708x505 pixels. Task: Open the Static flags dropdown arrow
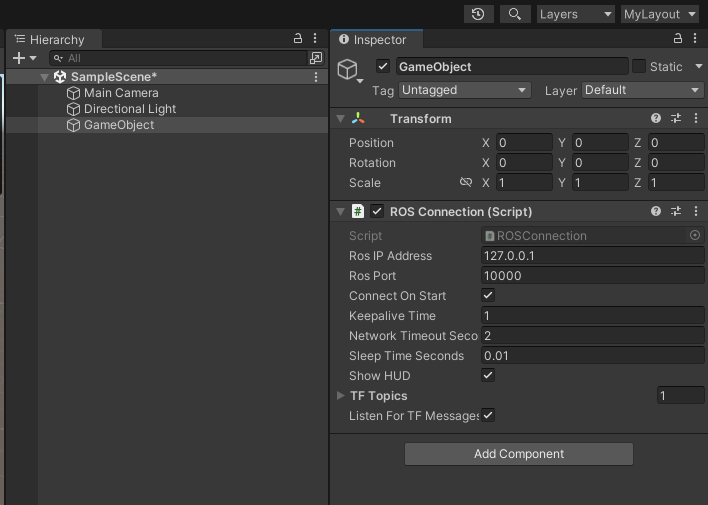699,66
